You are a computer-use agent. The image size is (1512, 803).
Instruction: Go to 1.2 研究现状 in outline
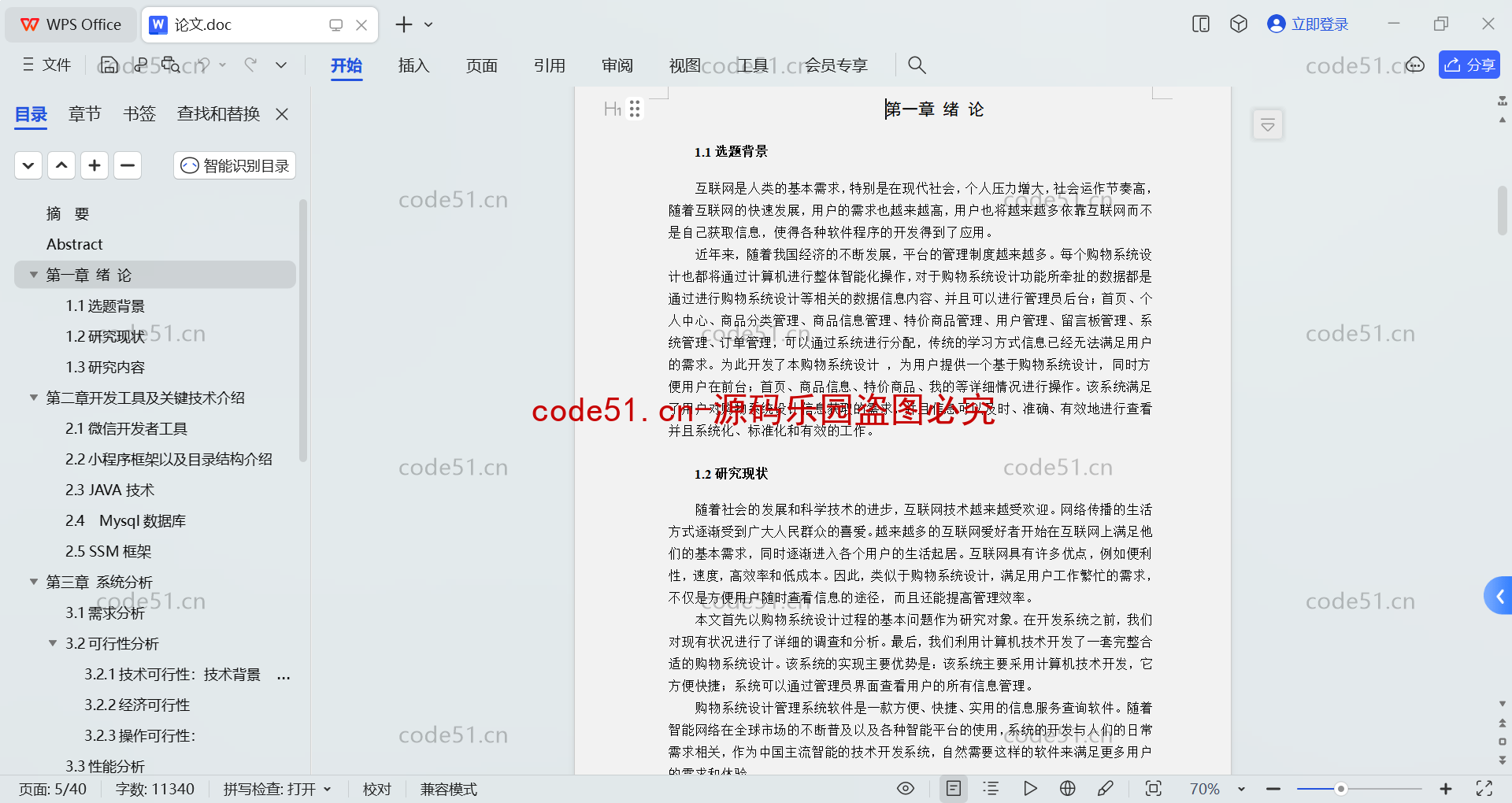106,336
